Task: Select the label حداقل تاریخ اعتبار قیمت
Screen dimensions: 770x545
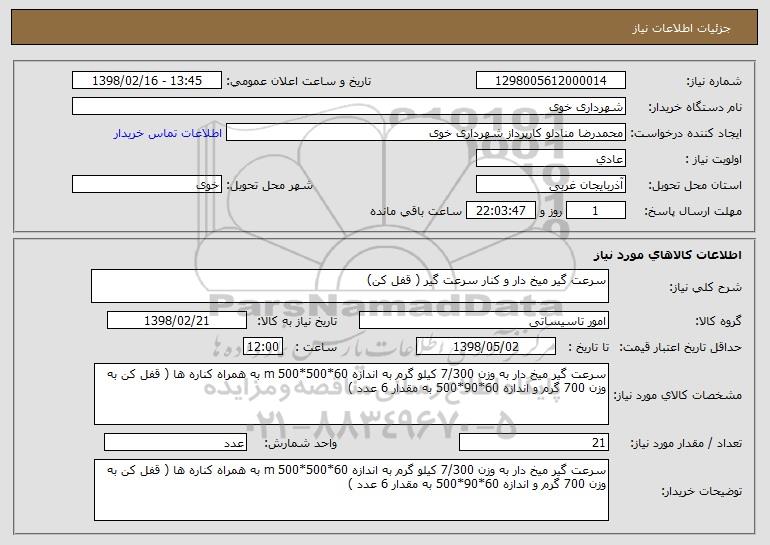Action: click(x=681, y=348)
